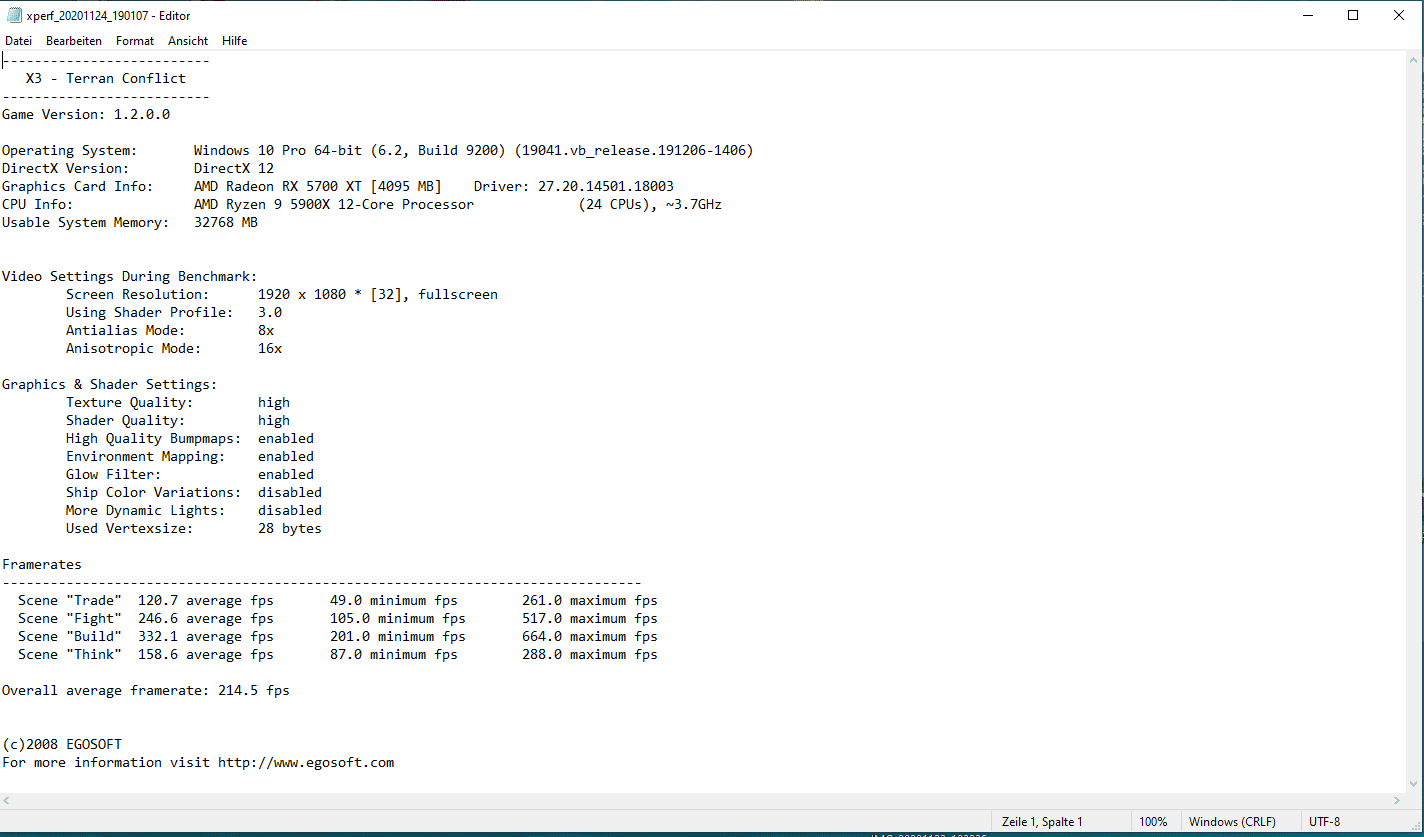This screenshot has height=837, width=1424.
Task: Click the '1920 x 1080 * [32], fullscreen' value
Action: pos(378,294)
